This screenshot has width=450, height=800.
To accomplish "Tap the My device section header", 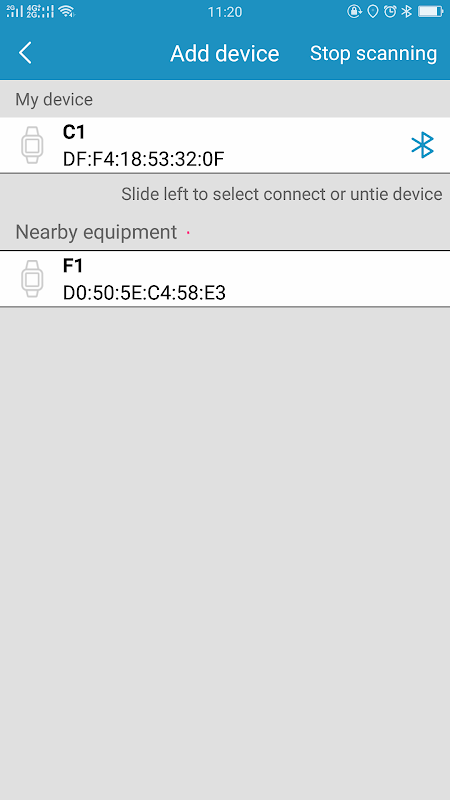I will 54,99.
